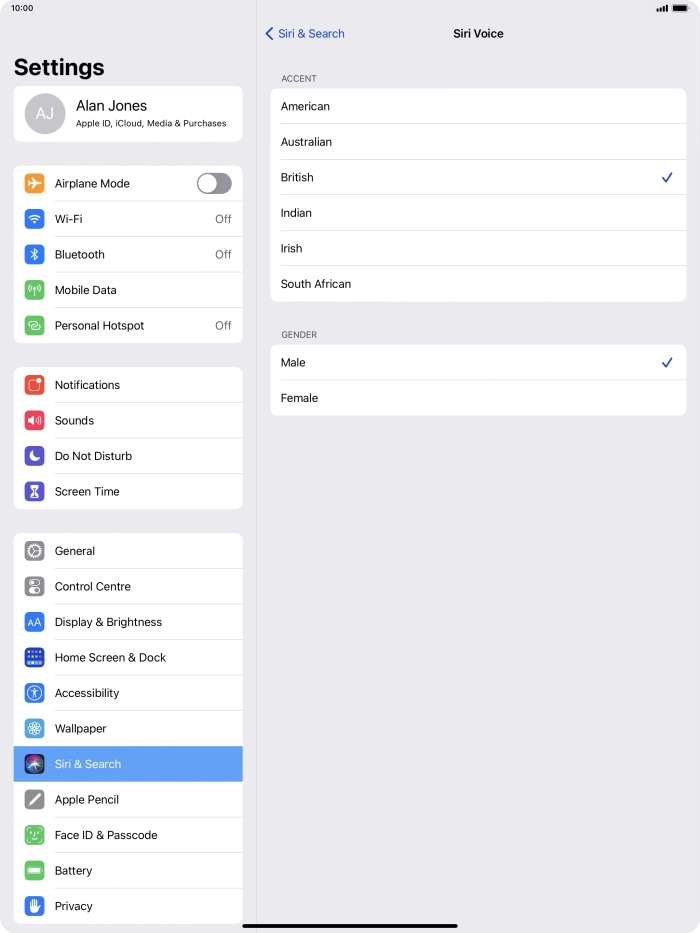Pick the South African accent

pyautogui.click(x=478, y=284)
